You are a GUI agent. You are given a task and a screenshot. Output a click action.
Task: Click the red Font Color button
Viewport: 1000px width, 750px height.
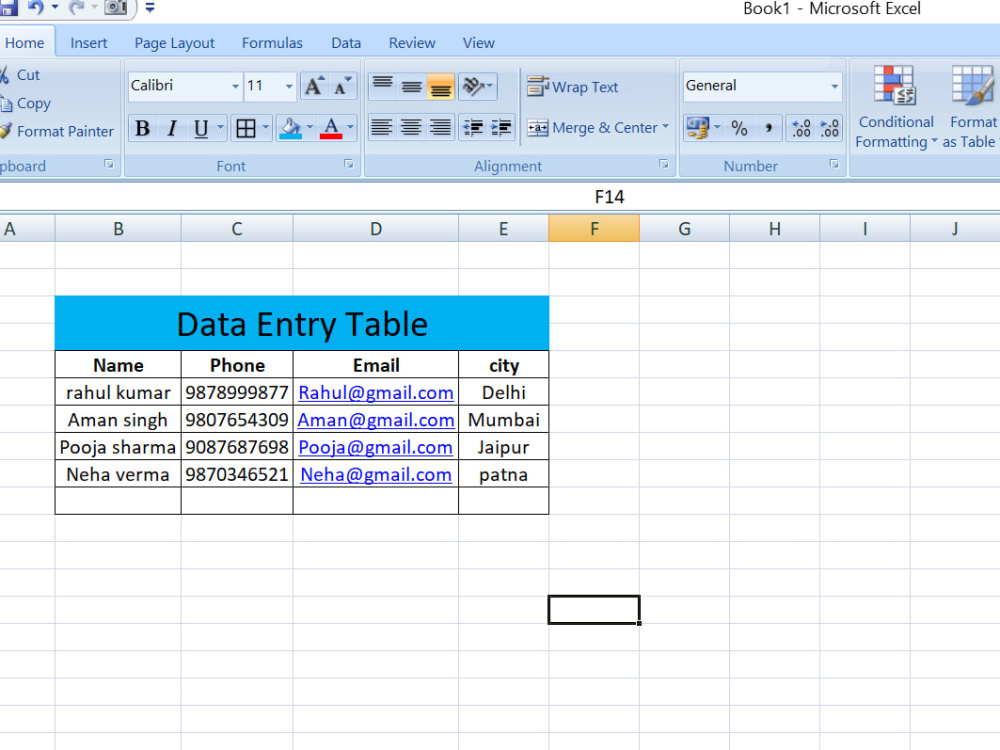tap(331, 128)
